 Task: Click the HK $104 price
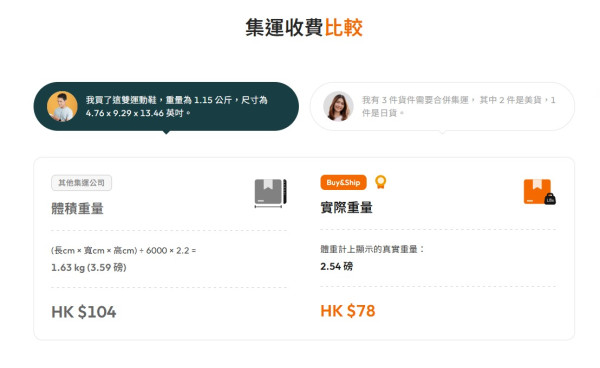(x=84, y=312)
